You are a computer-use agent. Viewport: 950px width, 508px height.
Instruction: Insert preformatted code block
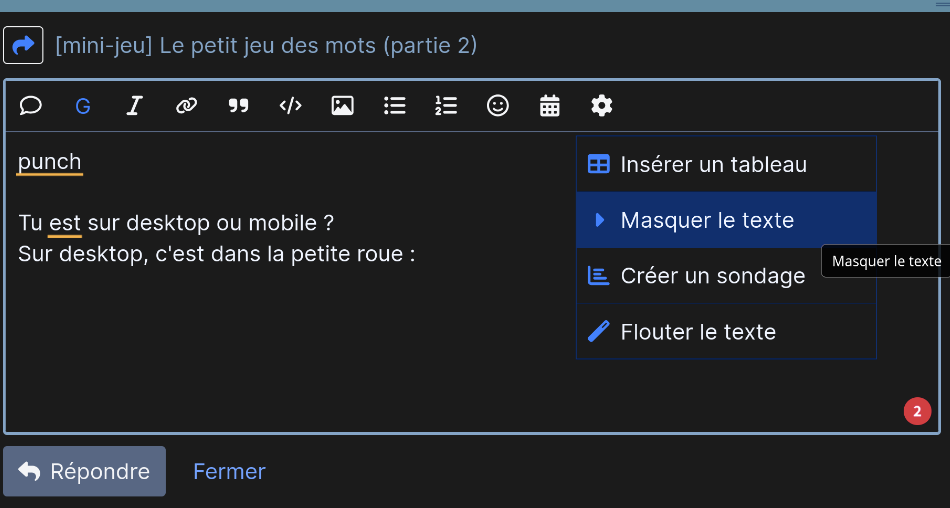(290, 105)
